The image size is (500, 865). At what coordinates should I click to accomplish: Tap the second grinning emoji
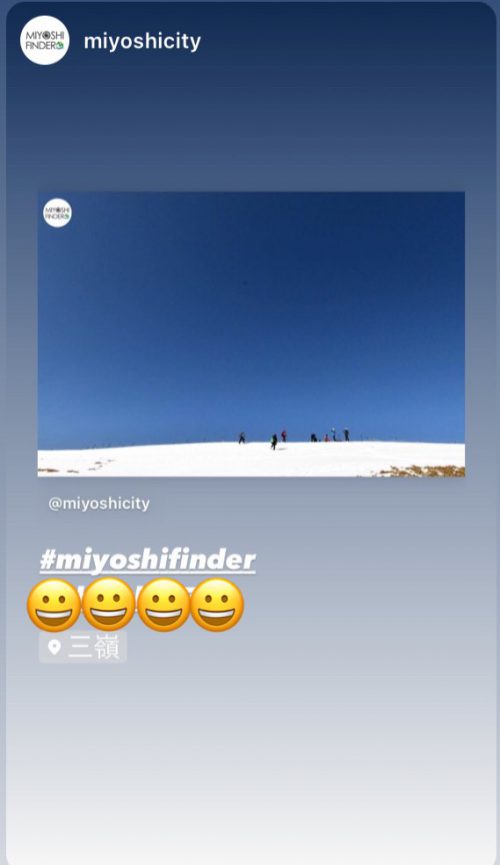tap(108, 605)
